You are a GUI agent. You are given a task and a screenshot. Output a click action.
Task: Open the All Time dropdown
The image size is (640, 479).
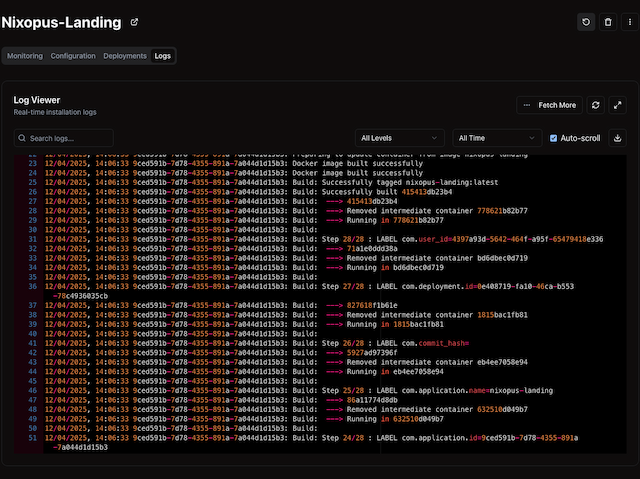(497, 138)
